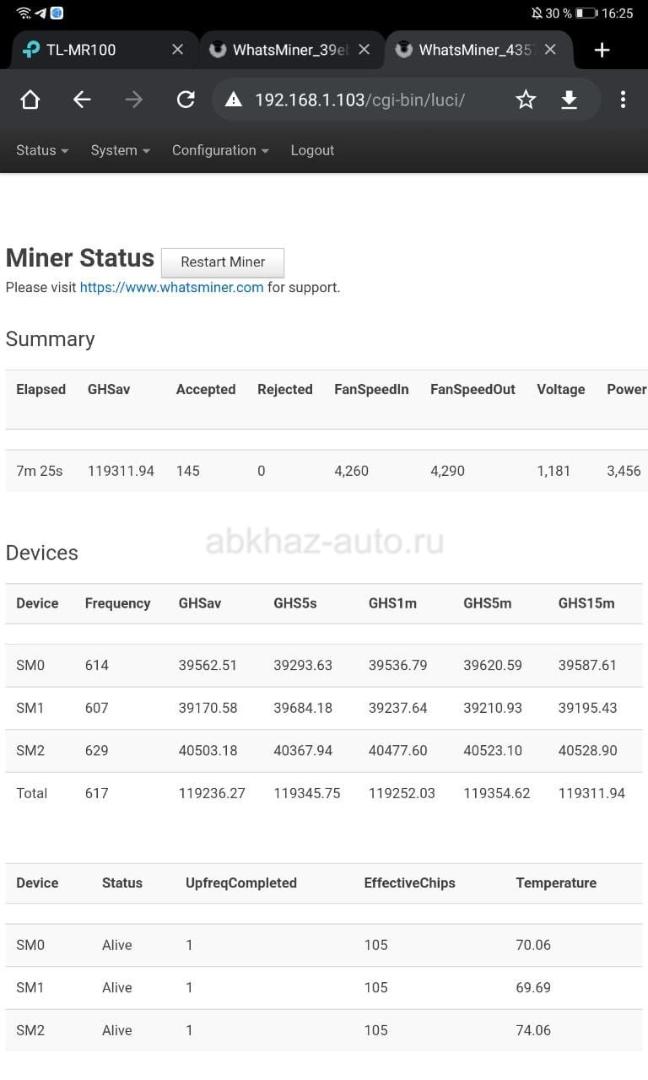Close the TL-MR100 tab

[178, 50]
